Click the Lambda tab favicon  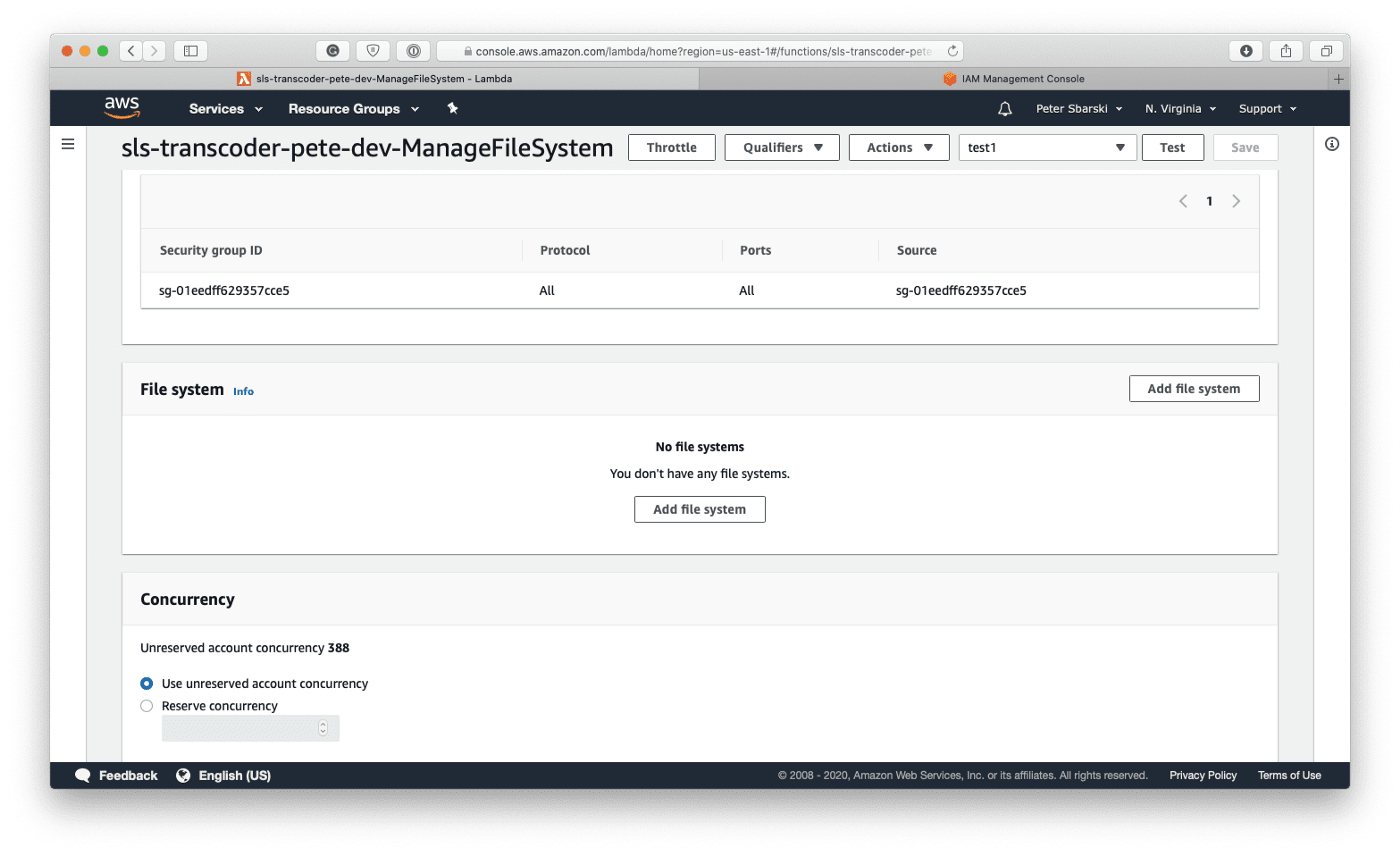[244, 78]
